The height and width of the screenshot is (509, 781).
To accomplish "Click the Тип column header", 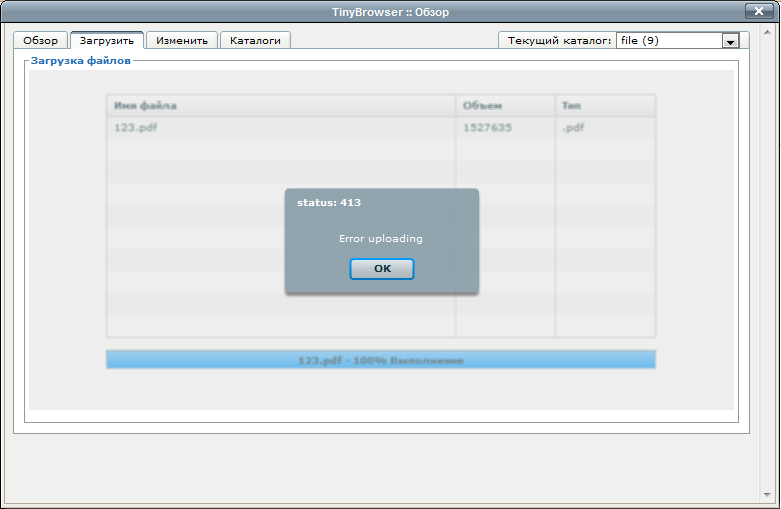I will pyautogui.click(x=572, y=106).
